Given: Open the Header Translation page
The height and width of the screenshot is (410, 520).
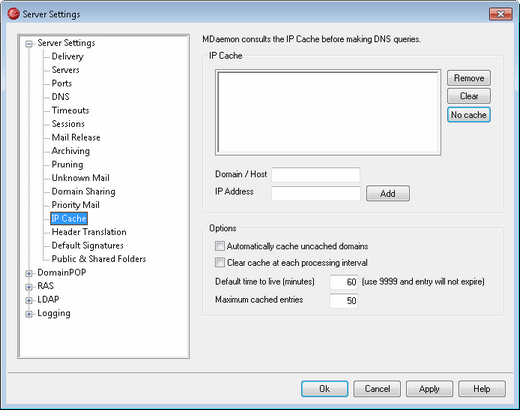Looking at the screenshot, I should pos(89,232).
